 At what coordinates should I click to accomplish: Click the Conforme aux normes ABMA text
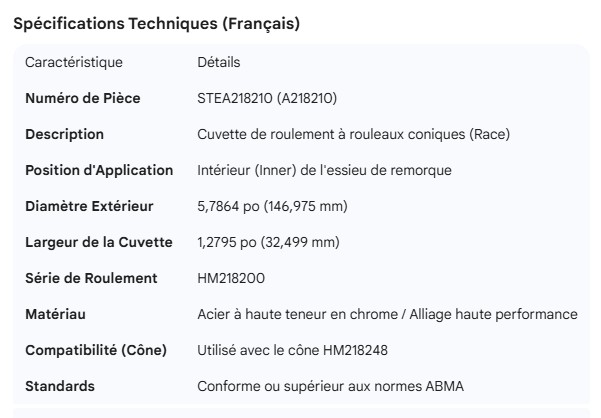[x=330, y=386]
